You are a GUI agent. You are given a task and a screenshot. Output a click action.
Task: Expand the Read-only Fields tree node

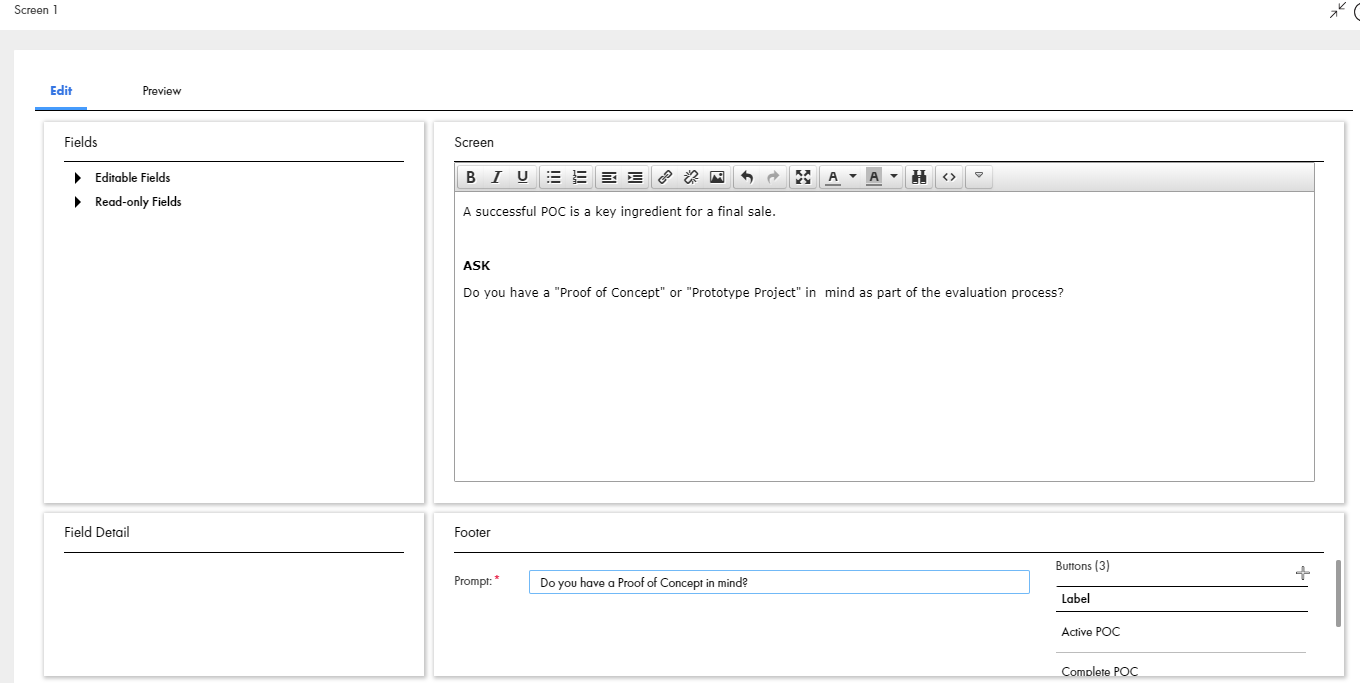[78, 202]
